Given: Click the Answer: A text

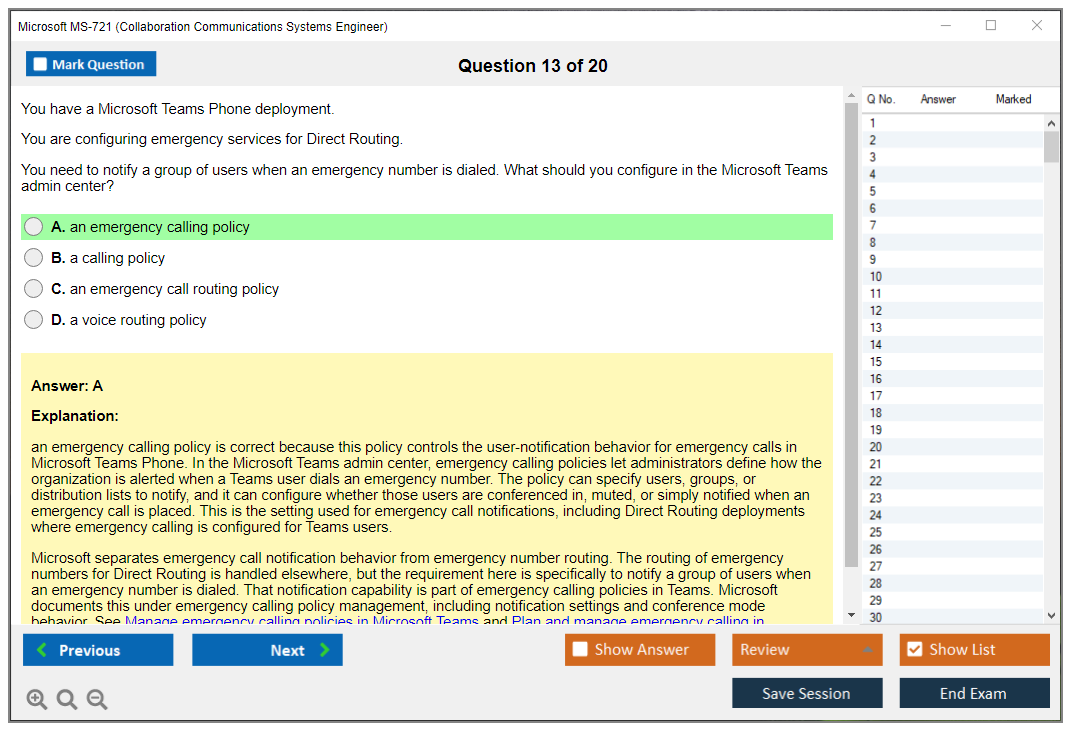Looking at the screenshot, I should pyautogui.click(x=67, y=386).
